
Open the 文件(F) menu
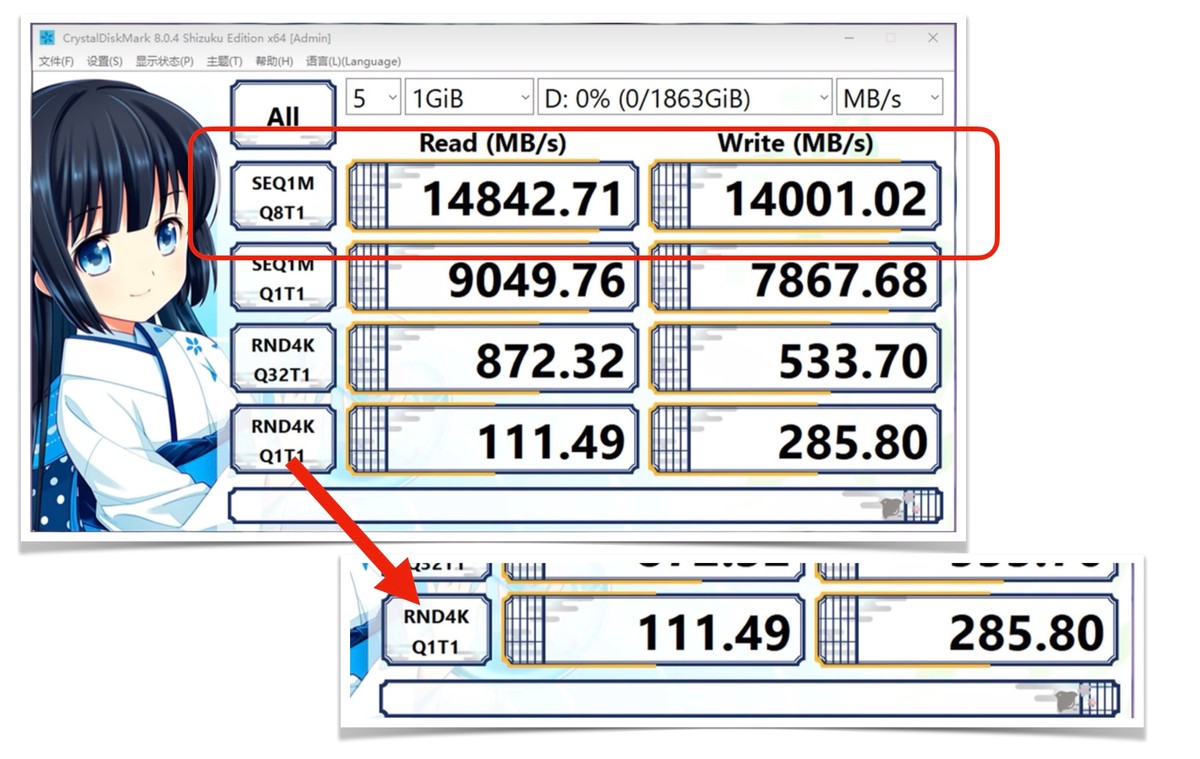56,61
